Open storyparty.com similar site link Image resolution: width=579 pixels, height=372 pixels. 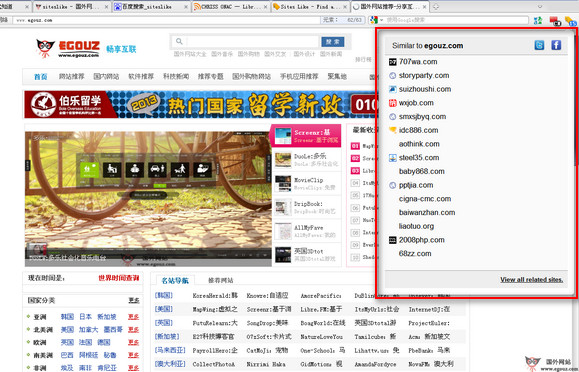tap(424, 75)
